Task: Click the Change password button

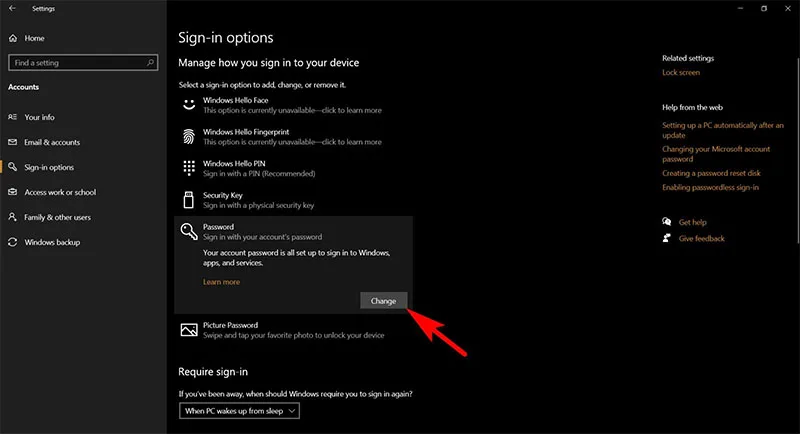Action: (384, 300)
